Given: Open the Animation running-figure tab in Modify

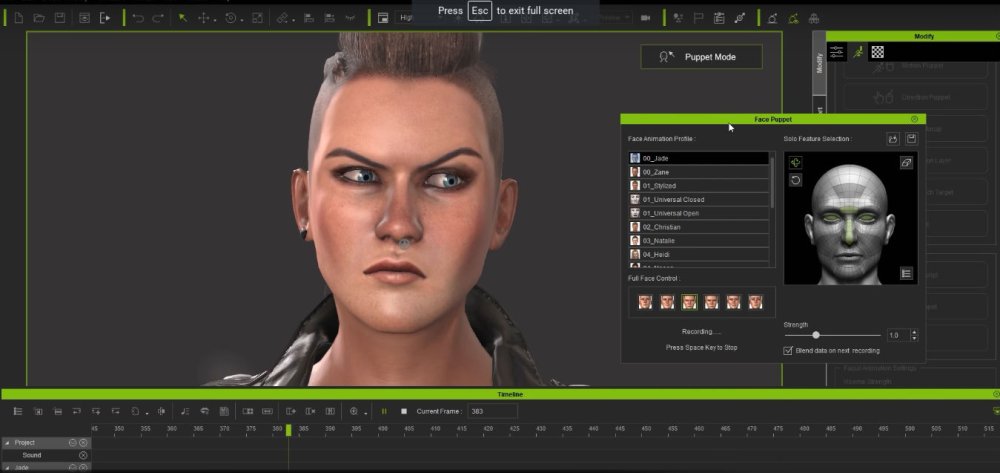Looking at the screenshot, I should [x=858, y=52].
